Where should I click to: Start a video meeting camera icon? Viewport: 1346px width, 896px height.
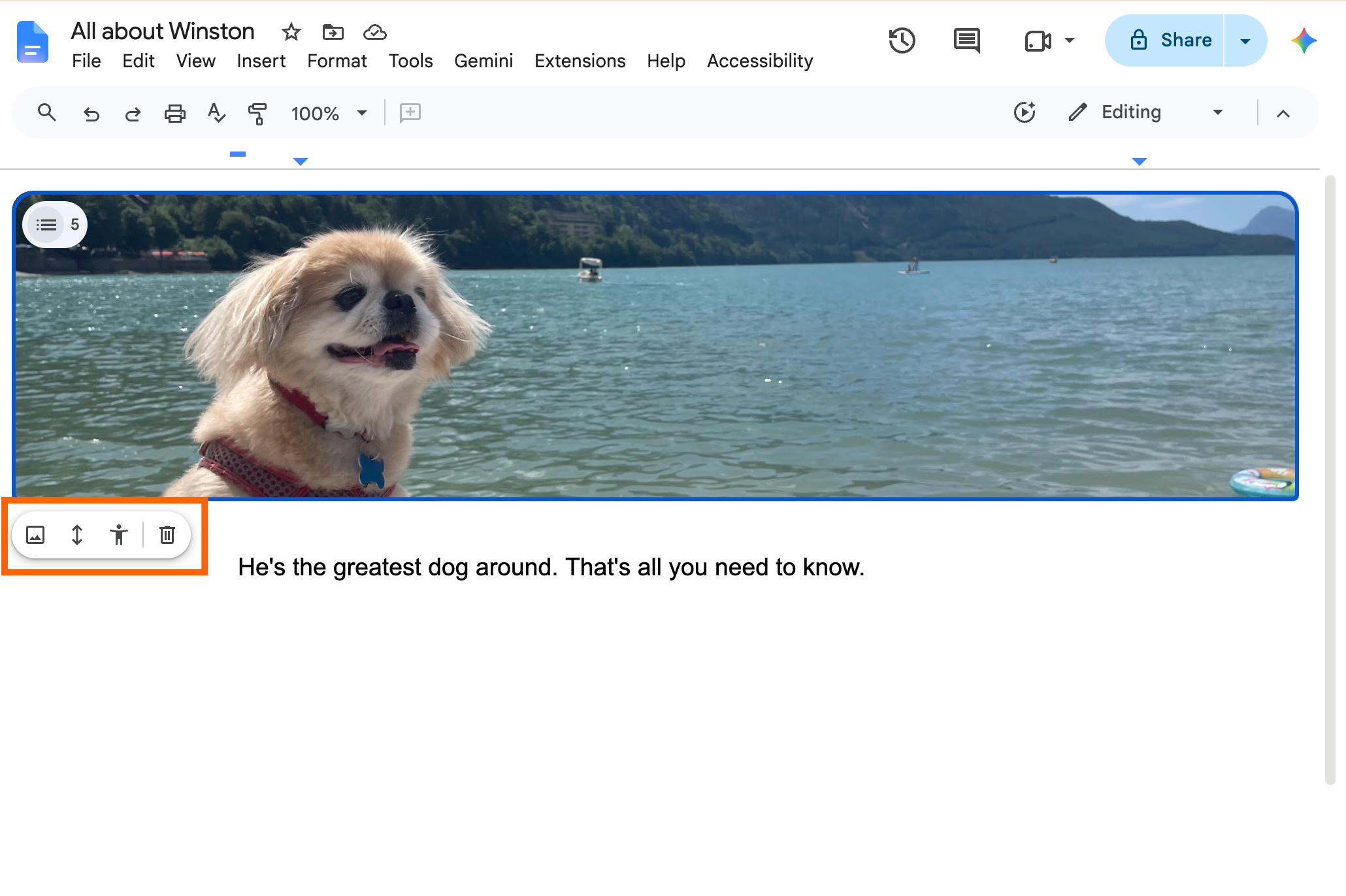1038,41
